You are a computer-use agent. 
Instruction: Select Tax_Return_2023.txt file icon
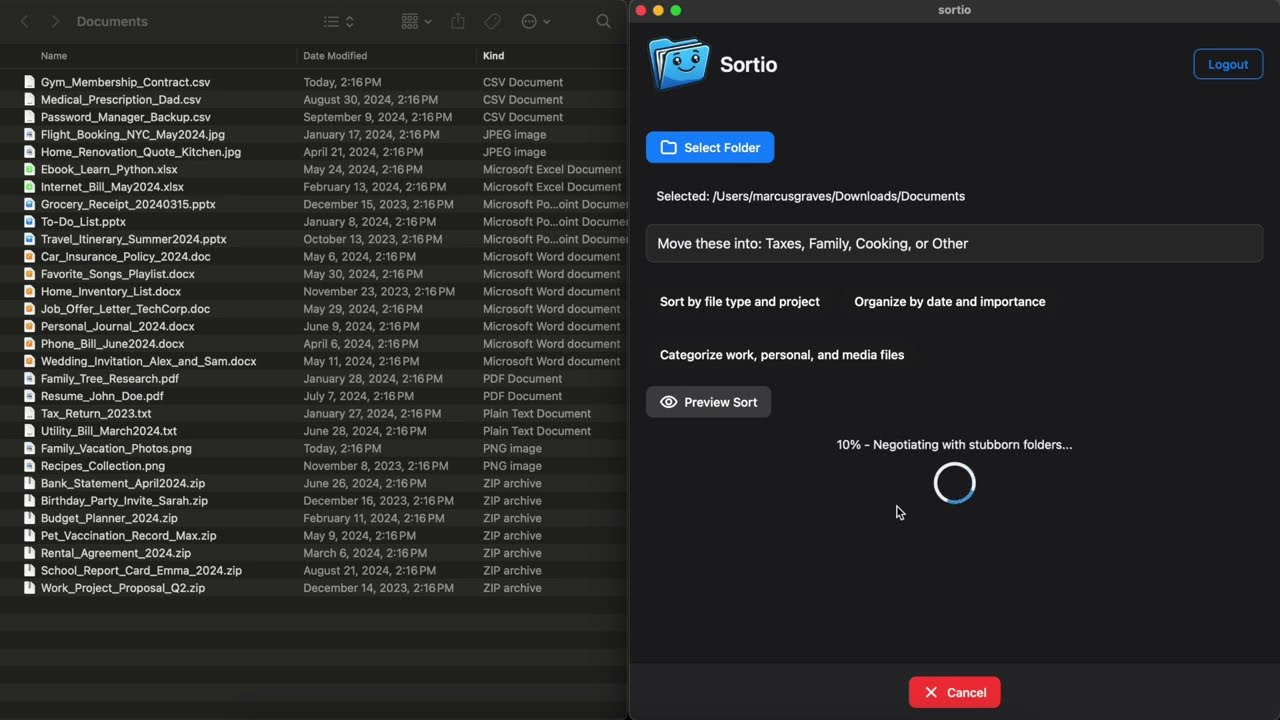(x=30, y=414)
